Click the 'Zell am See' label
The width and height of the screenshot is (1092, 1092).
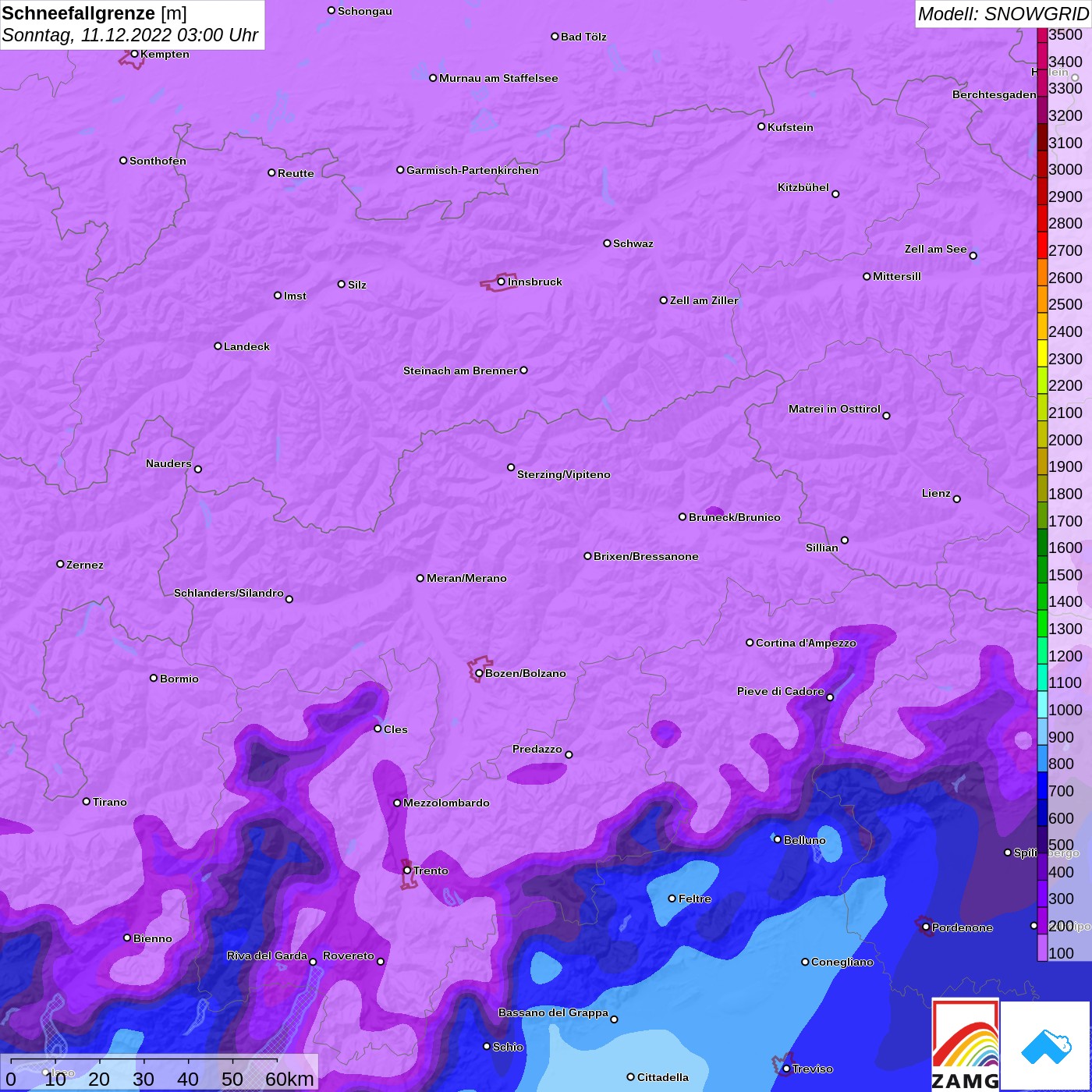point(935,249)
